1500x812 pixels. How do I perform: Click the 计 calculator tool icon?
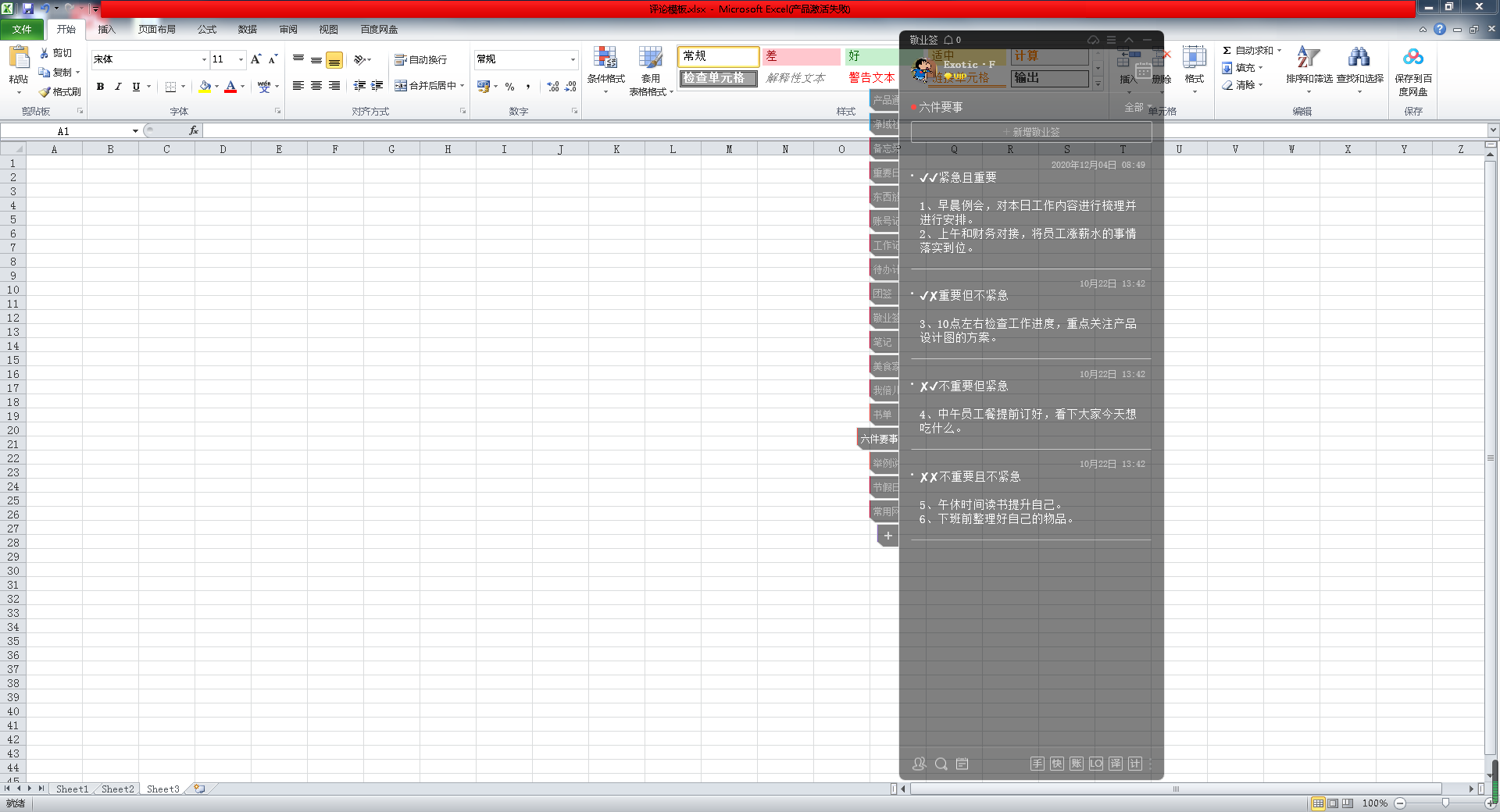point(1135,764)
